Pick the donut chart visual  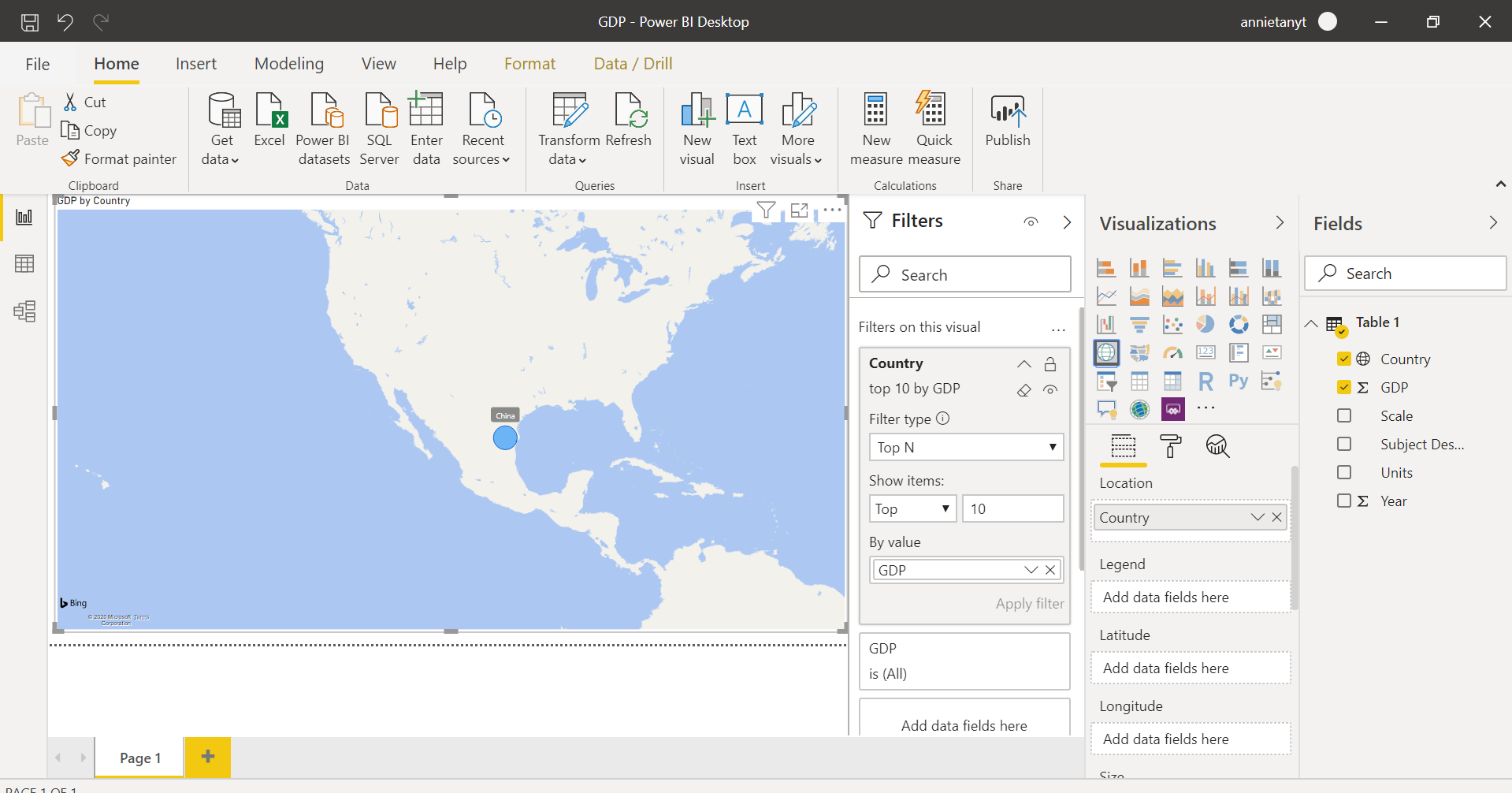[x=1239, y=325]
